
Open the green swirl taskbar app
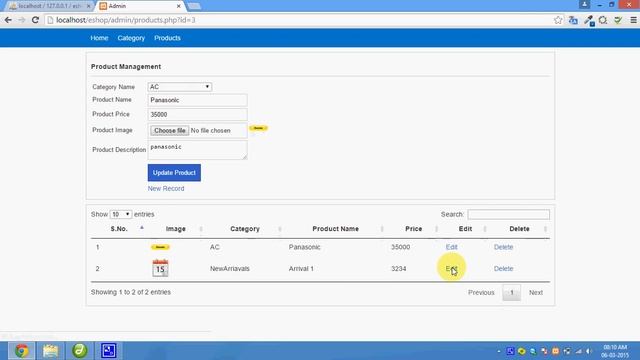80,351
